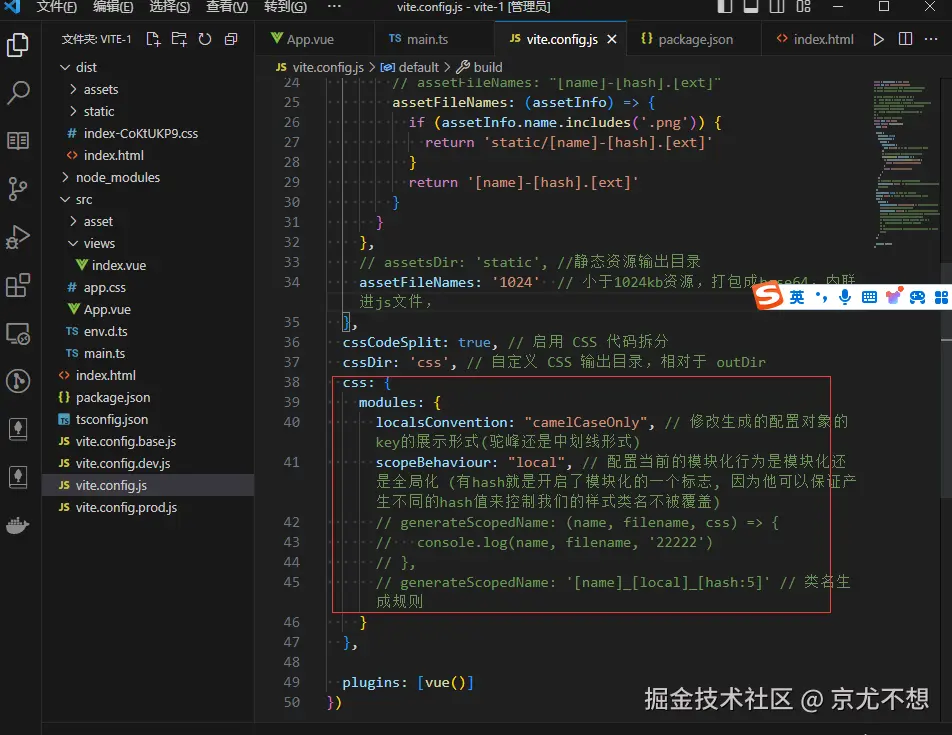
Task: Open editor More Actions ellipsis
Action: tap(931, 39)
